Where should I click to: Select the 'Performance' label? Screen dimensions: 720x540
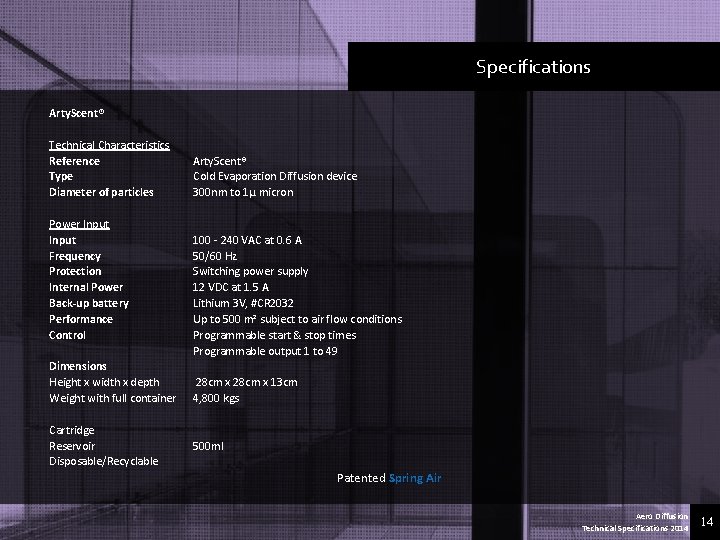81,319
